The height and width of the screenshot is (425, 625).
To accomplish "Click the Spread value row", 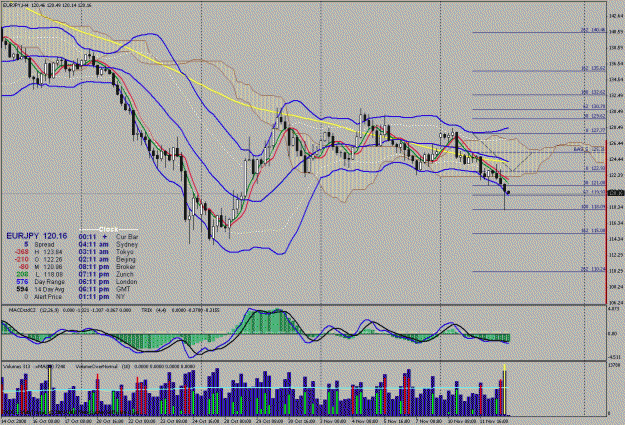I will point(38,244).
